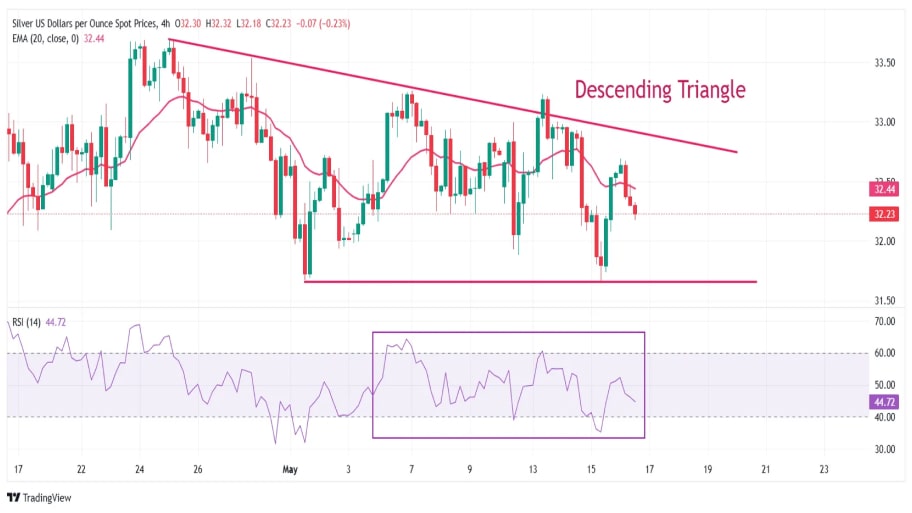
Task: Click the 31.50 price axis label
Action: point(885,301)
